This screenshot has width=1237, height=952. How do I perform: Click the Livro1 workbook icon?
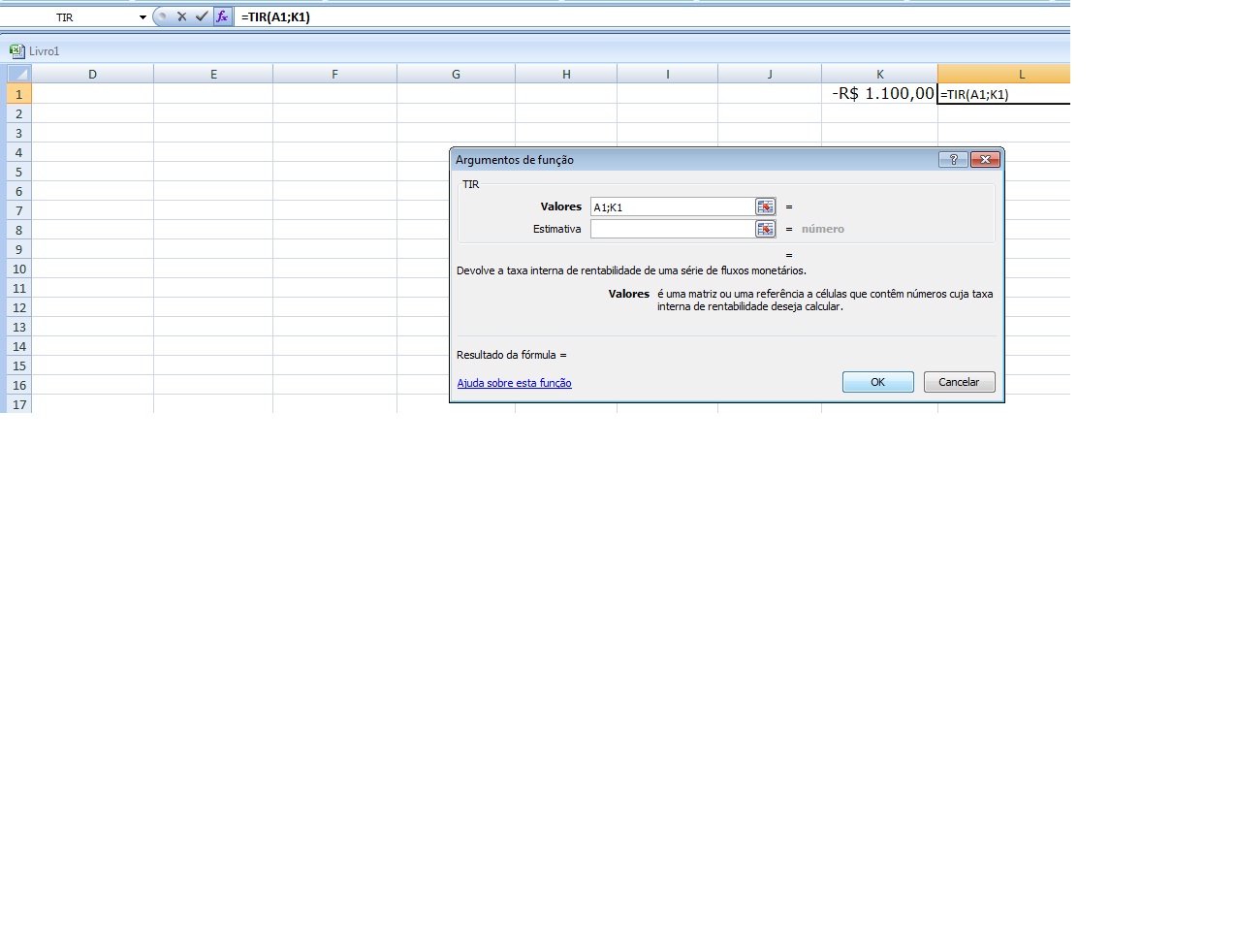16,51
